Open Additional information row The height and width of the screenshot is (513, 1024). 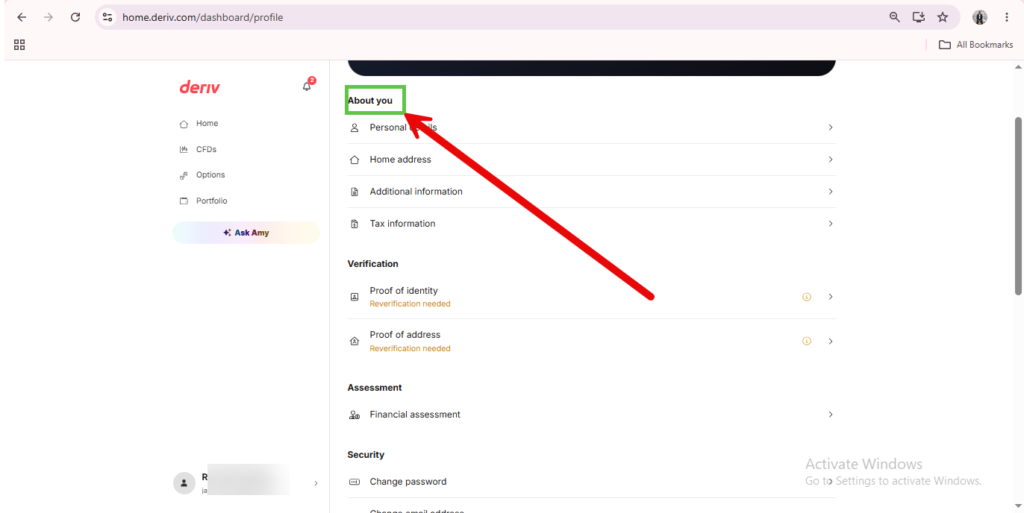591,191
